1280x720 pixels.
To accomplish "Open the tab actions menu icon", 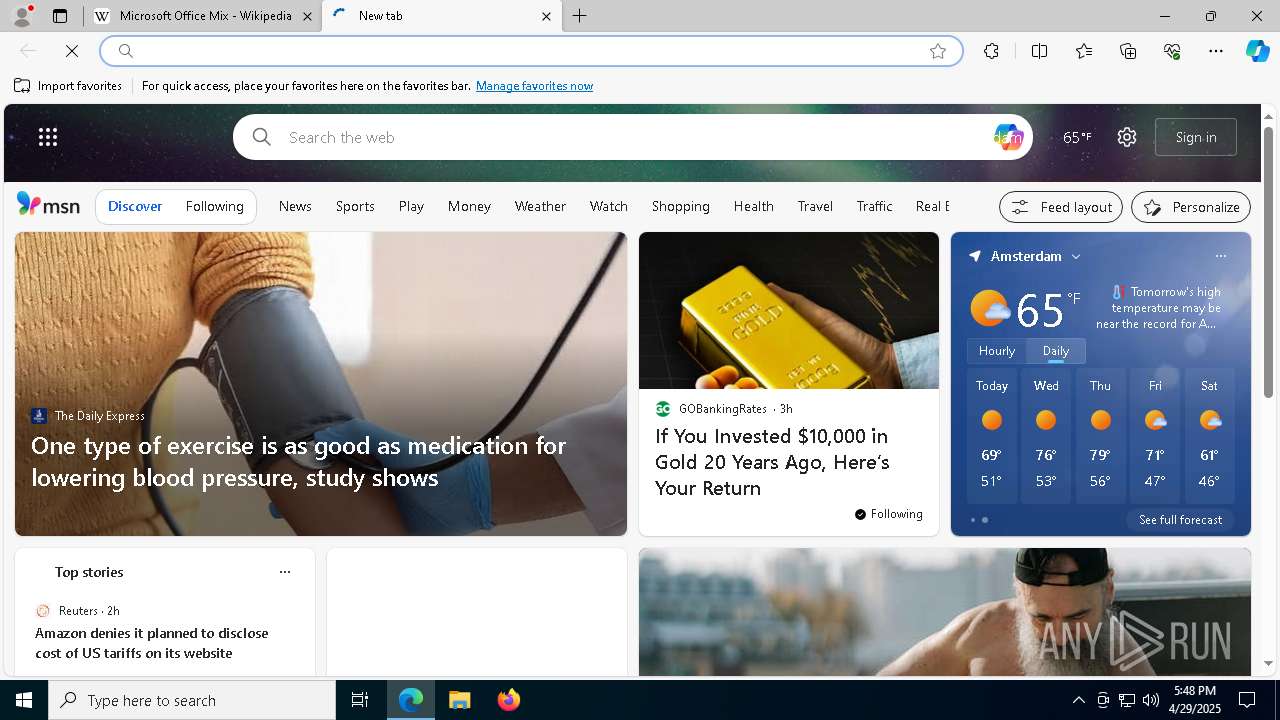I will [x=60, y=16].
